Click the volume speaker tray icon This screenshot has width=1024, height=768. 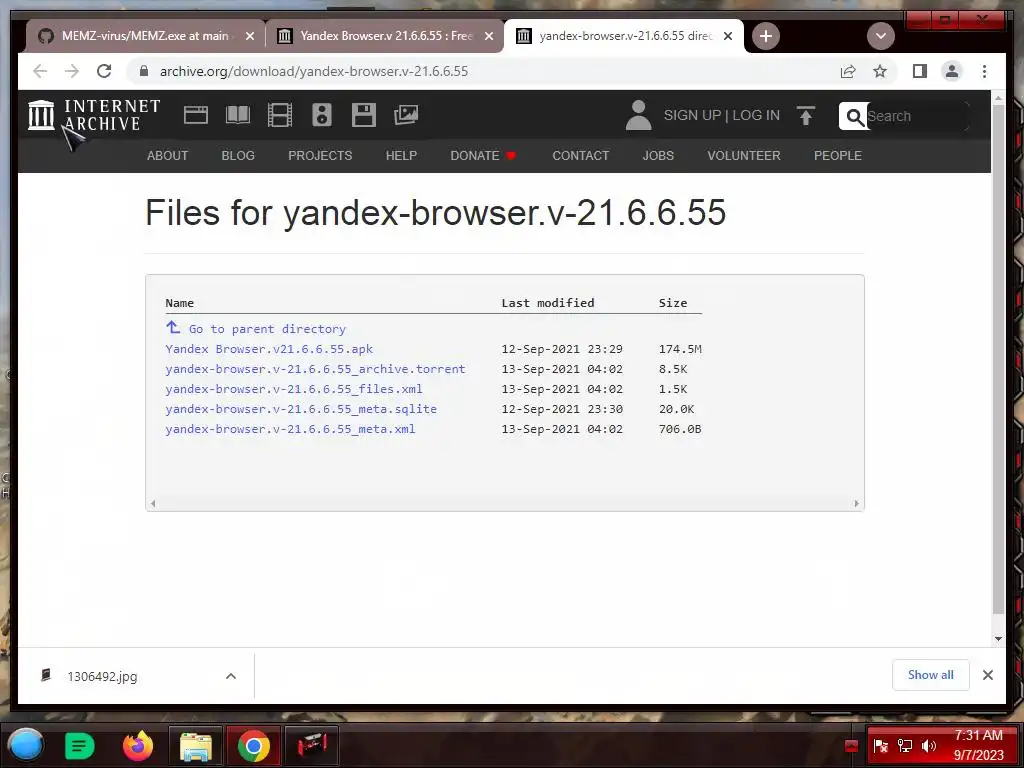click(929, 746)
